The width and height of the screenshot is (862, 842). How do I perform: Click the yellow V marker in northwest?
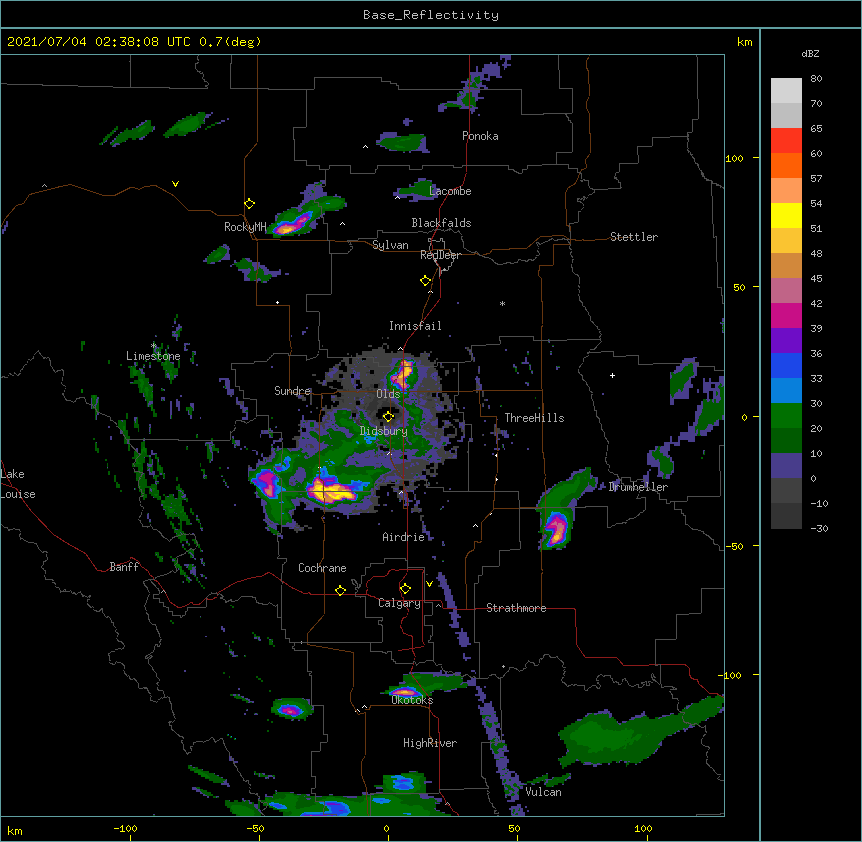pyautogui.click(x=175, y=184)
